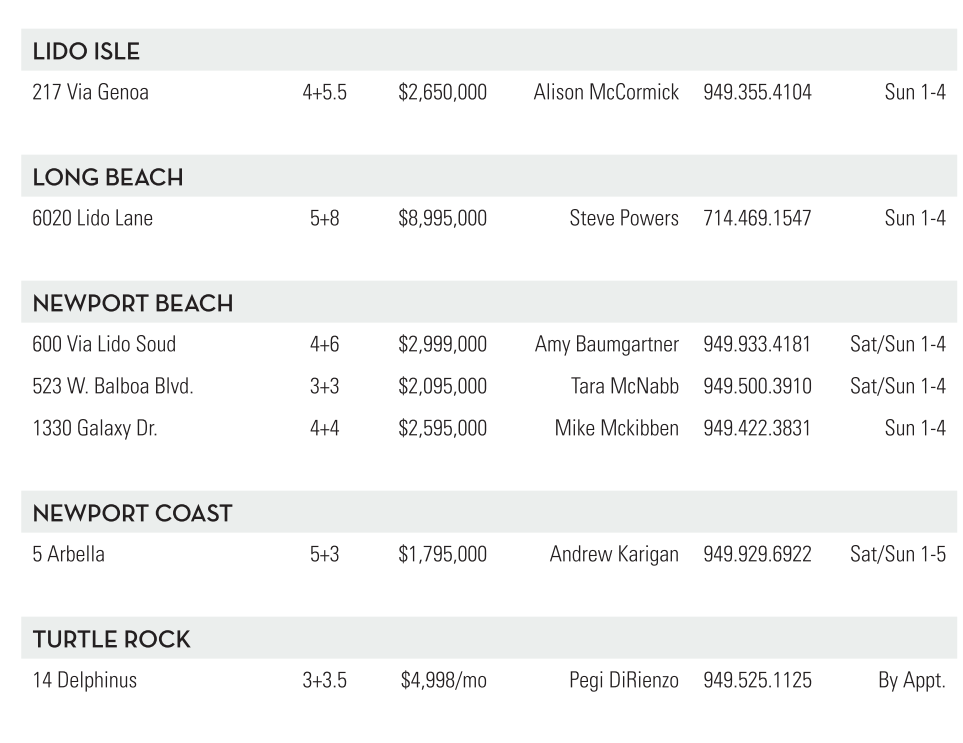Viewport: 963px width, 743px height.
Task: Click the NEWPORT COAST section header
Action: click(132, 514)
